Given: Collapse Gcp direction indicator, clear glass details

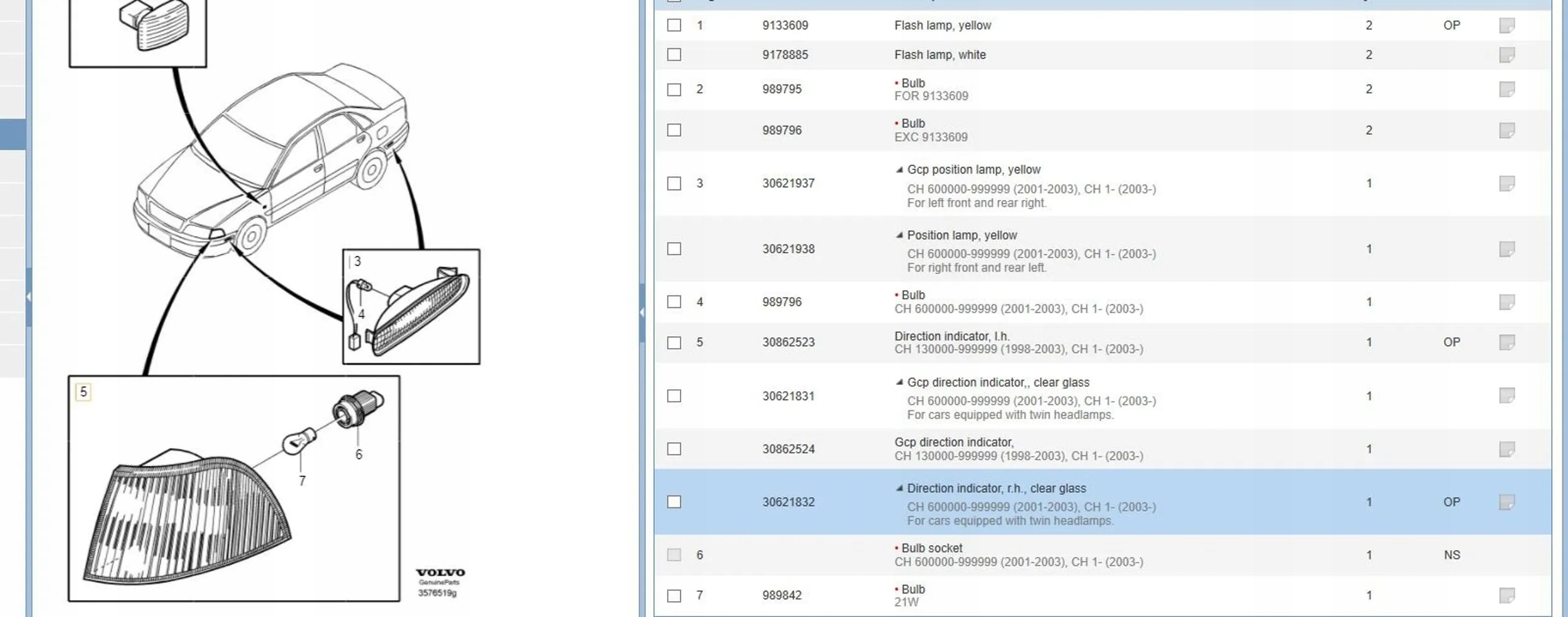Looking at the screenshot, I should pyautogui.click(x=899, y=382).
